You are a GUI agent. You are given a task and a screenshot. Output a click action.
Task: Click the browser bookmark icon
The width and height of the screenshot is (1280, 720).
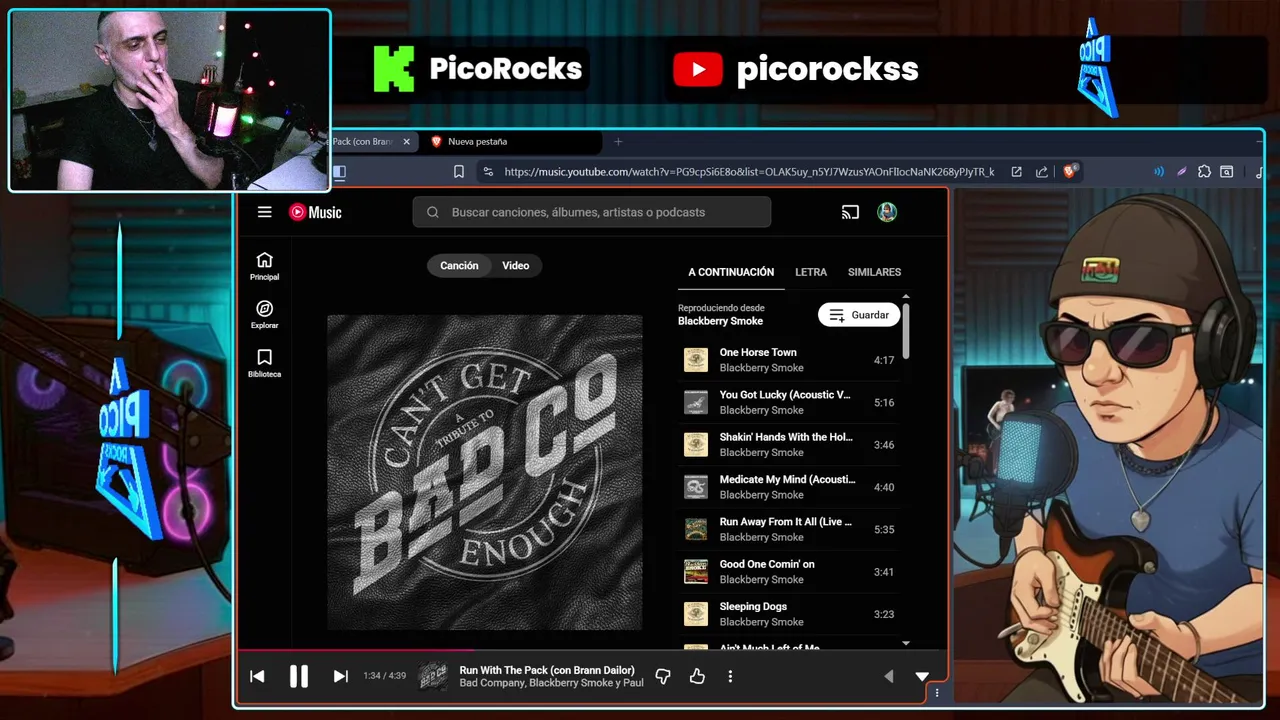pos(459,172)
